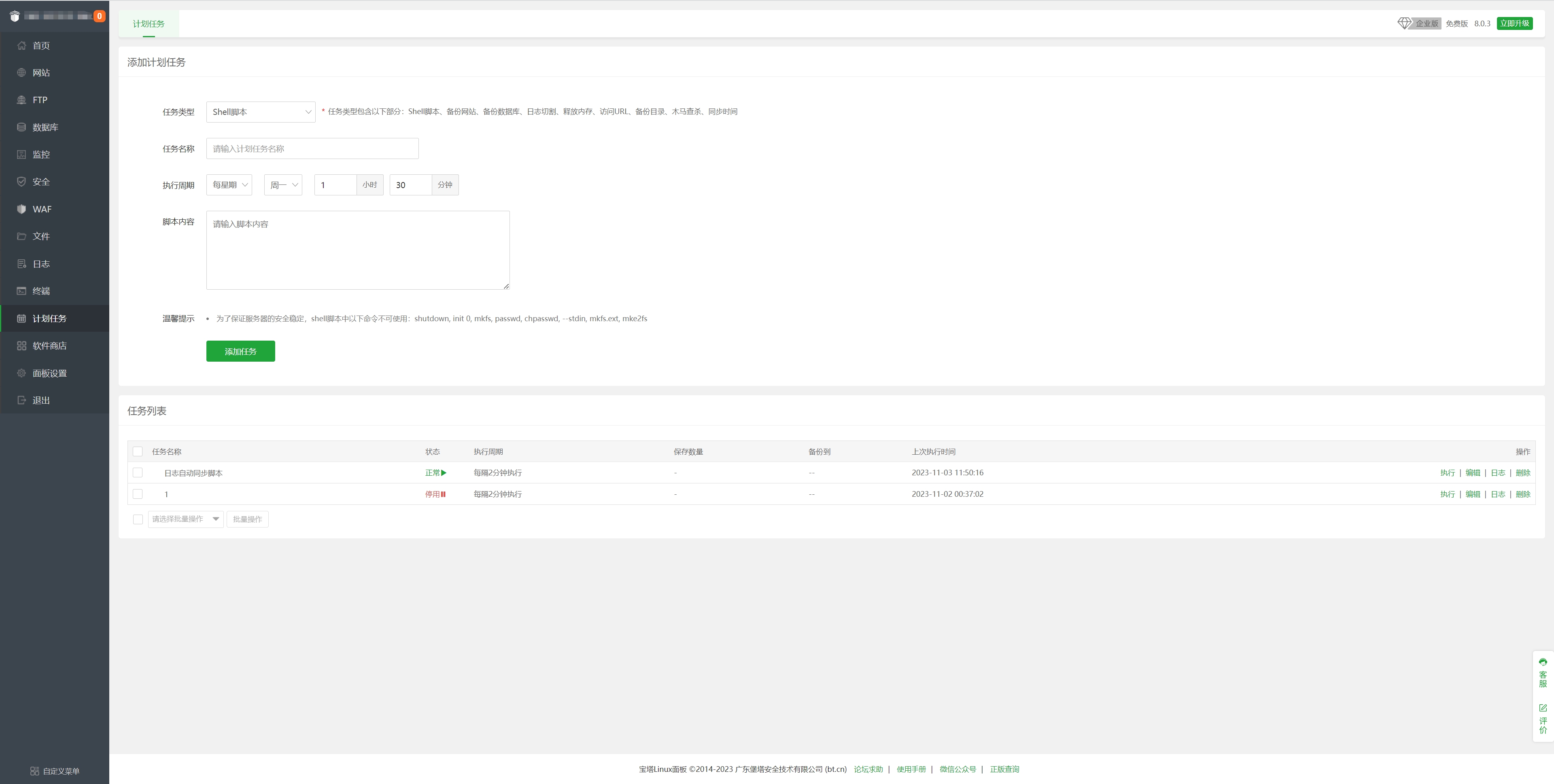Click 删除 link for 日志自动同步脚本 task

pyautogui.click(x=1522, y=473)
